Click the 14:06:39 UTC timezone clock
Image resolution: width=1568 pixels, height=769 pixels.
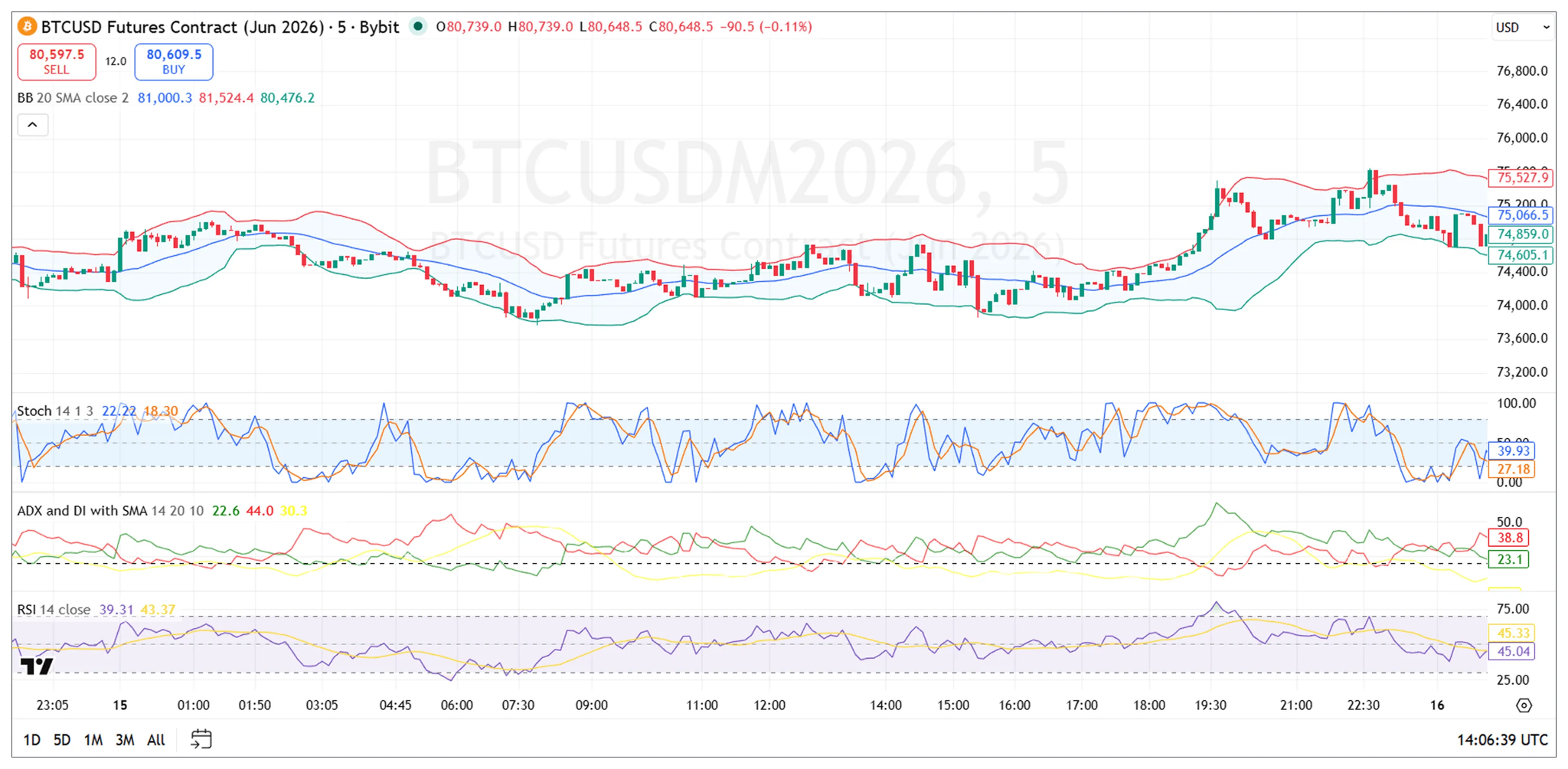coord(1501,740)
